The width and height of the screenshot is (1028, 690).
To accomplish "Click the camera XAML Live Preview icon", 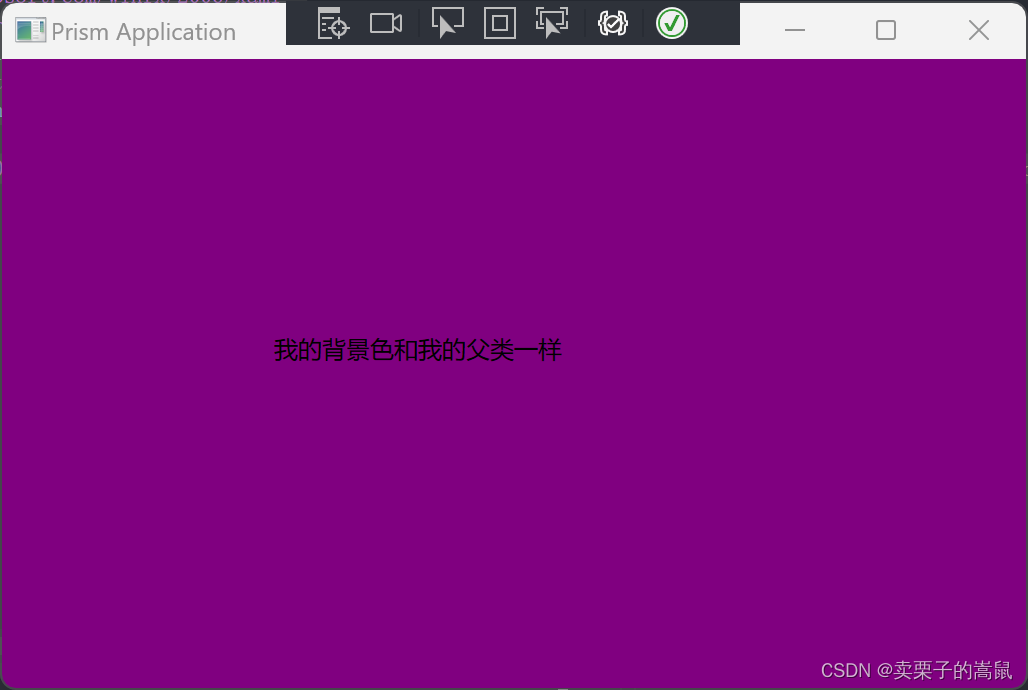I will click(x=386, y=24).
